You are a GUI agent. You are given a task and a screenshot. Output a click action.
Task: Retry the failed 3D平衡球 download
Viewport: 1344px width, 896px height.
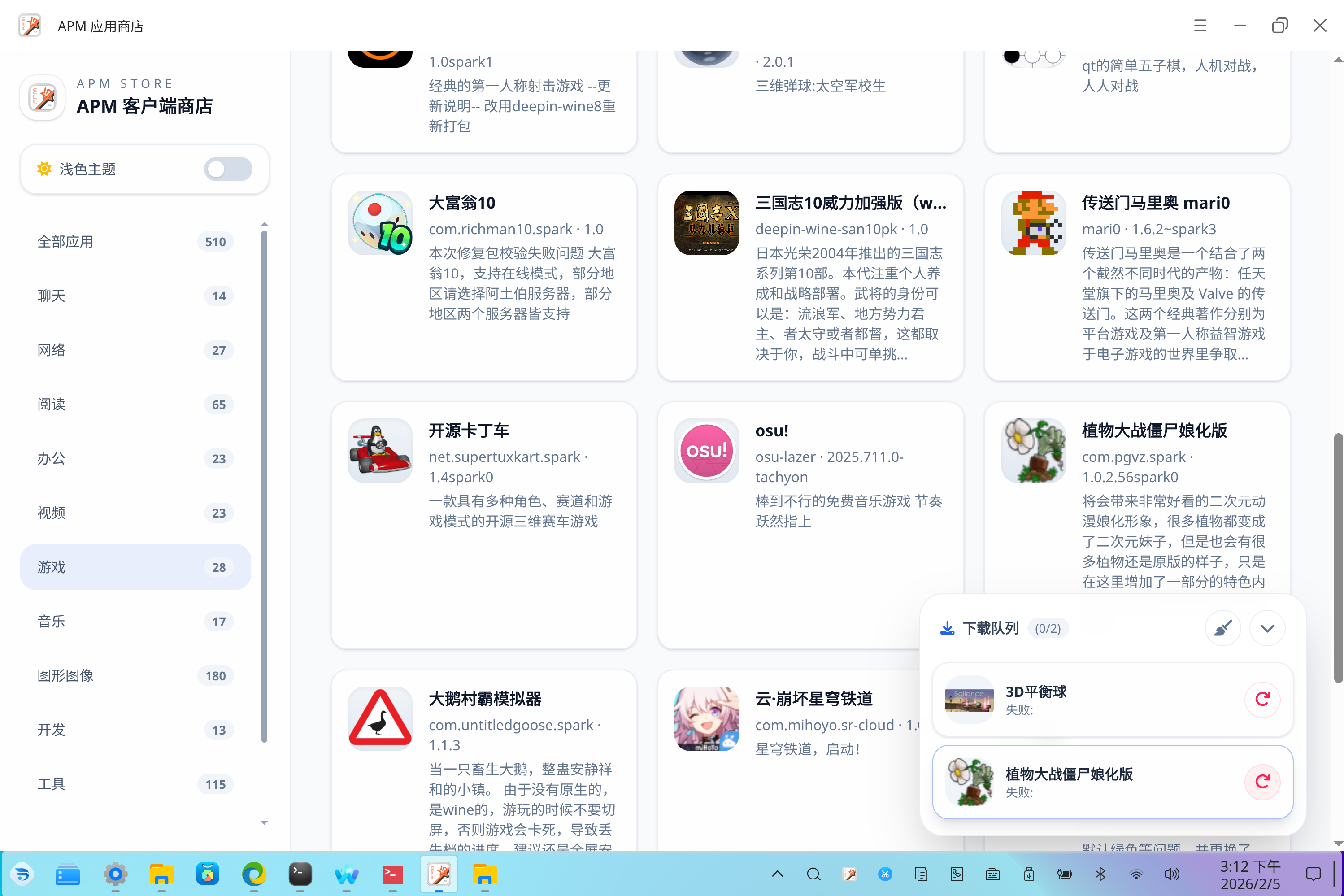click(x=1262, y=699)
